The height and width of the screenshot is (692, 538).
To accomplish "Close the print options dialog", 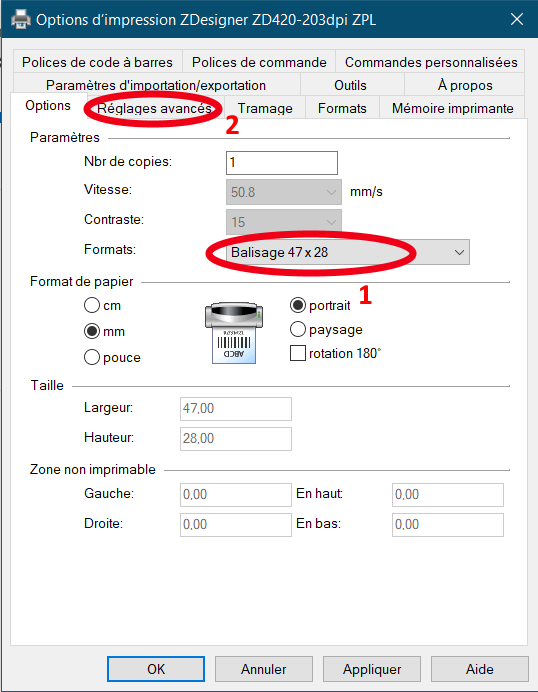I will coord(516,19).
